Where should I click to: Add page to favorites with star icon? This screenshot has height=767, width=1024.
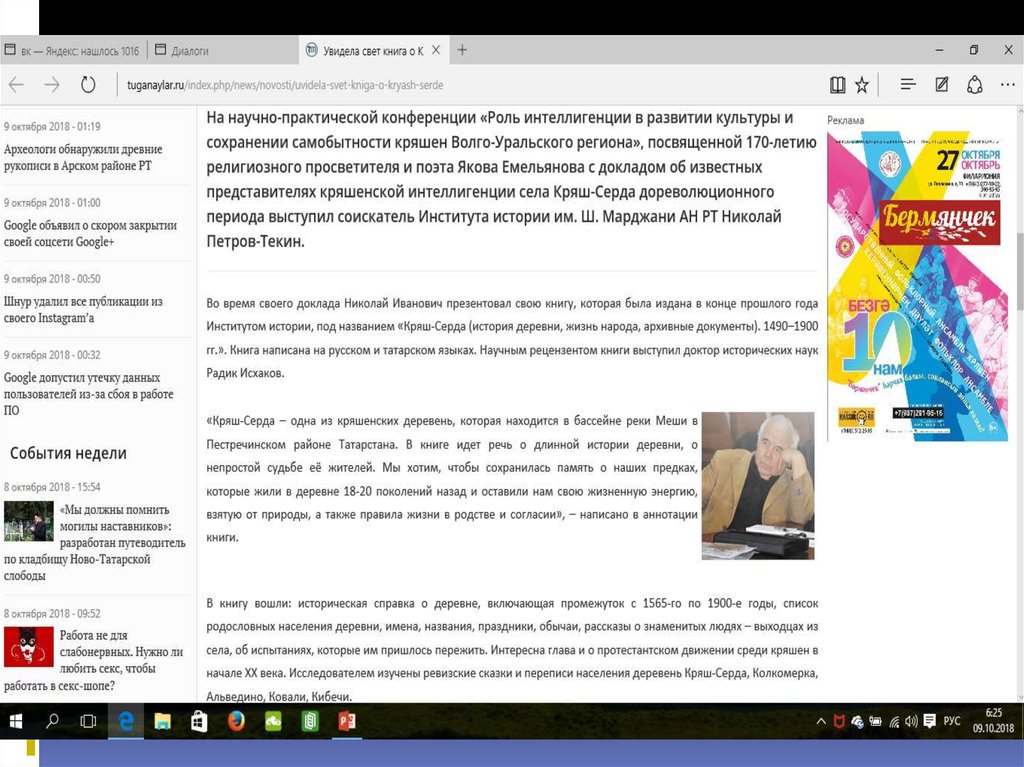[x=862, y=85]
